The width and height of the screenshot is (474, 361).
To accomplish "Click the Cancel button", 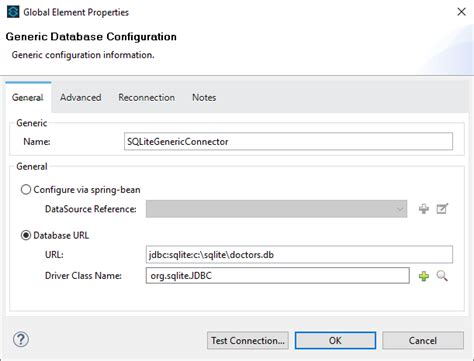I will (423, 340).
